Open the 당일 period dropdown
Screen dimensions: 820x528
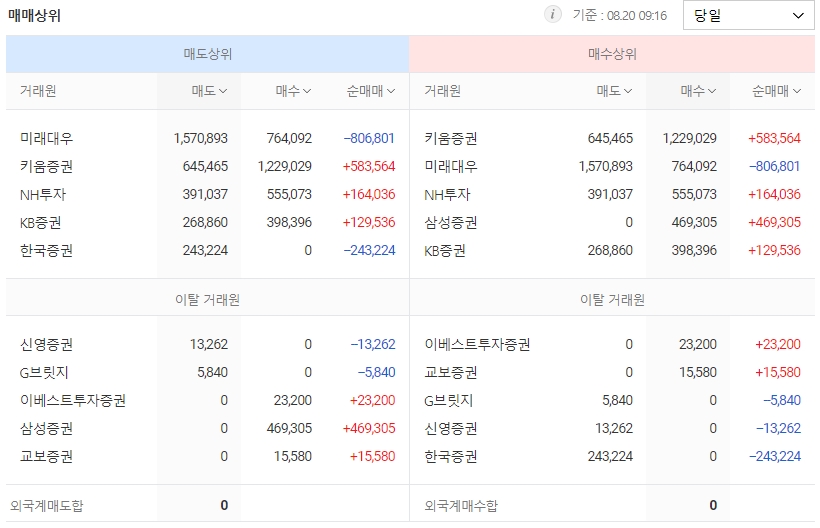click(x=748, y=15)
